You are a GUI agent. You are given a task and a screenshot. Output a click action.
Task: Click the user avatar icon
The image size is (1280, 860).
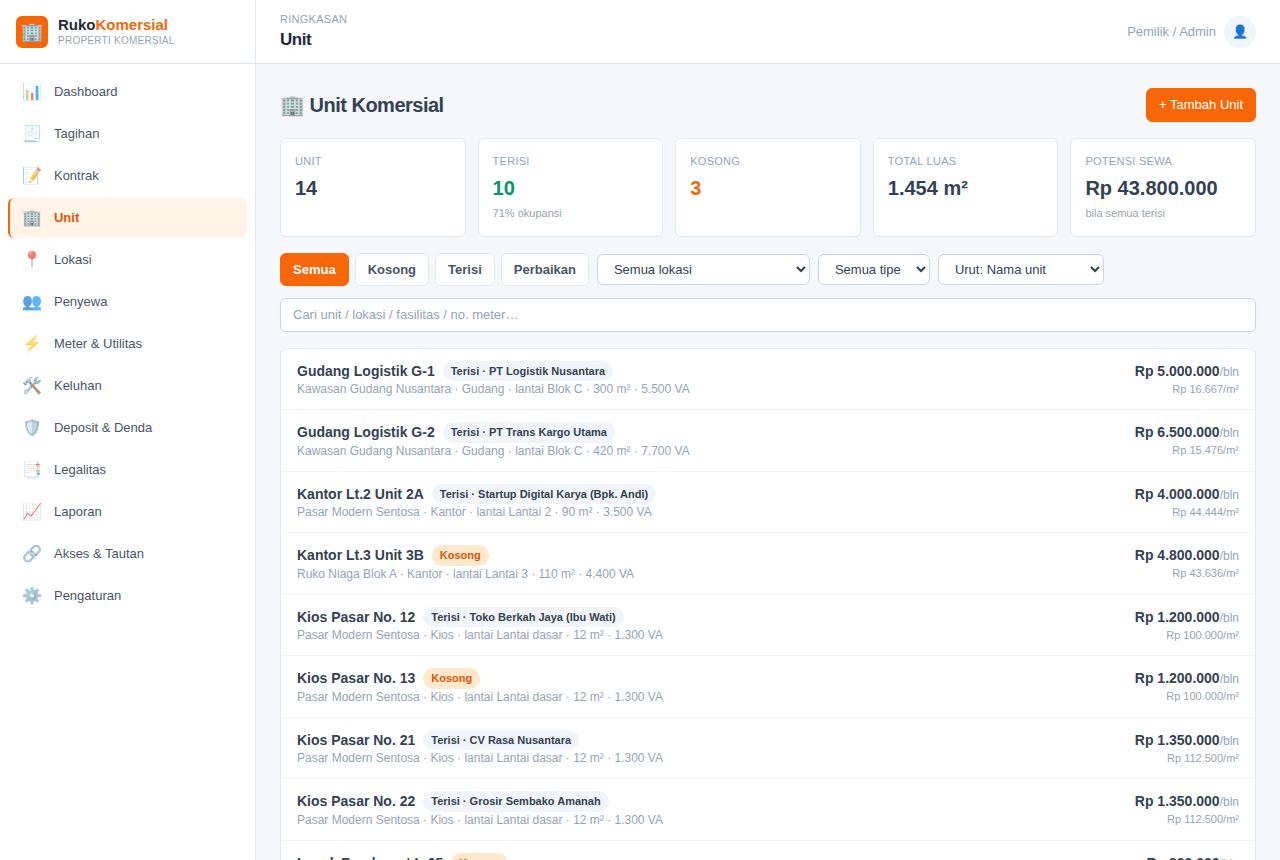coord(1240,32)
